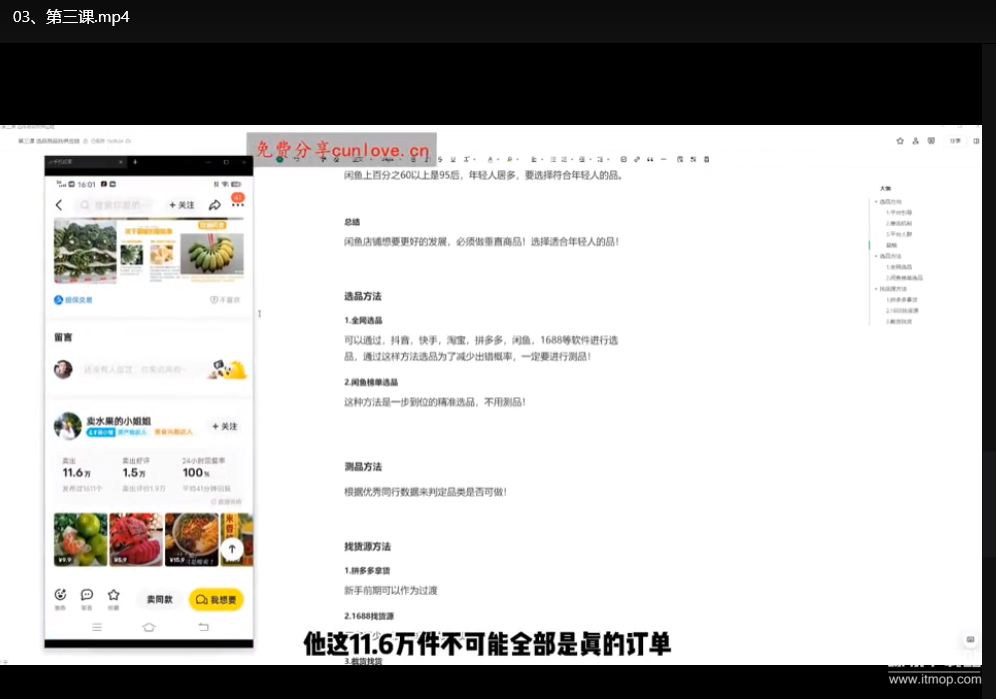
Task: Click the 总结 heading in the document body
Action: click(352, 222)
